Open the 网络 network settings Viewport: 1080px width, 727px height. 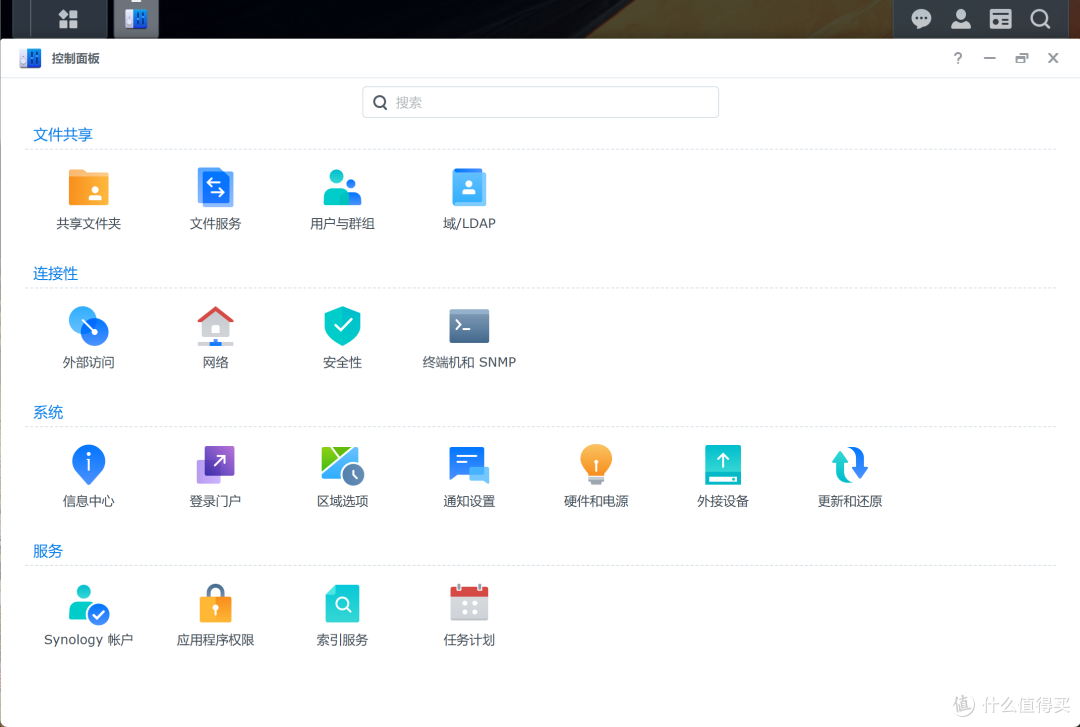click(x=215, y=338)
